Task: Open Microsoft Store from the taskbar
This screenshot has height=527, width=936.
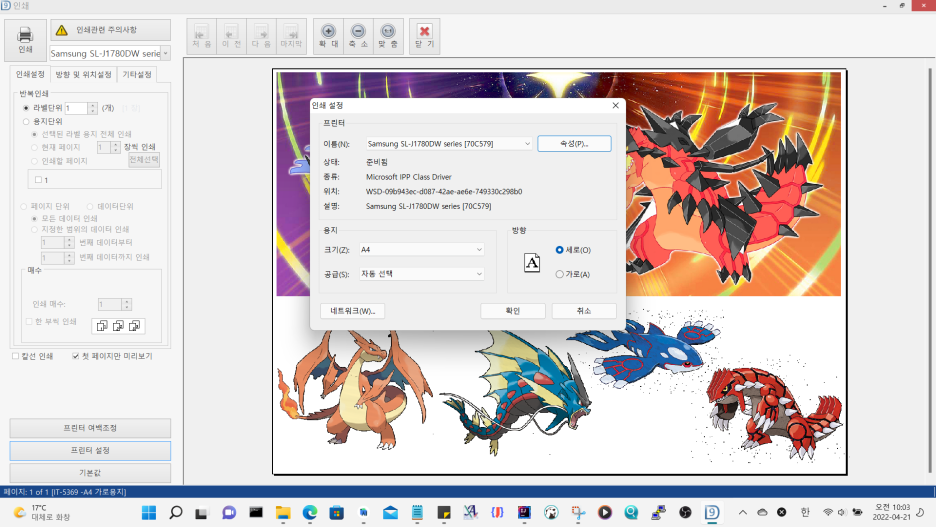Action: pyautogui.click(x=337, y=512)
